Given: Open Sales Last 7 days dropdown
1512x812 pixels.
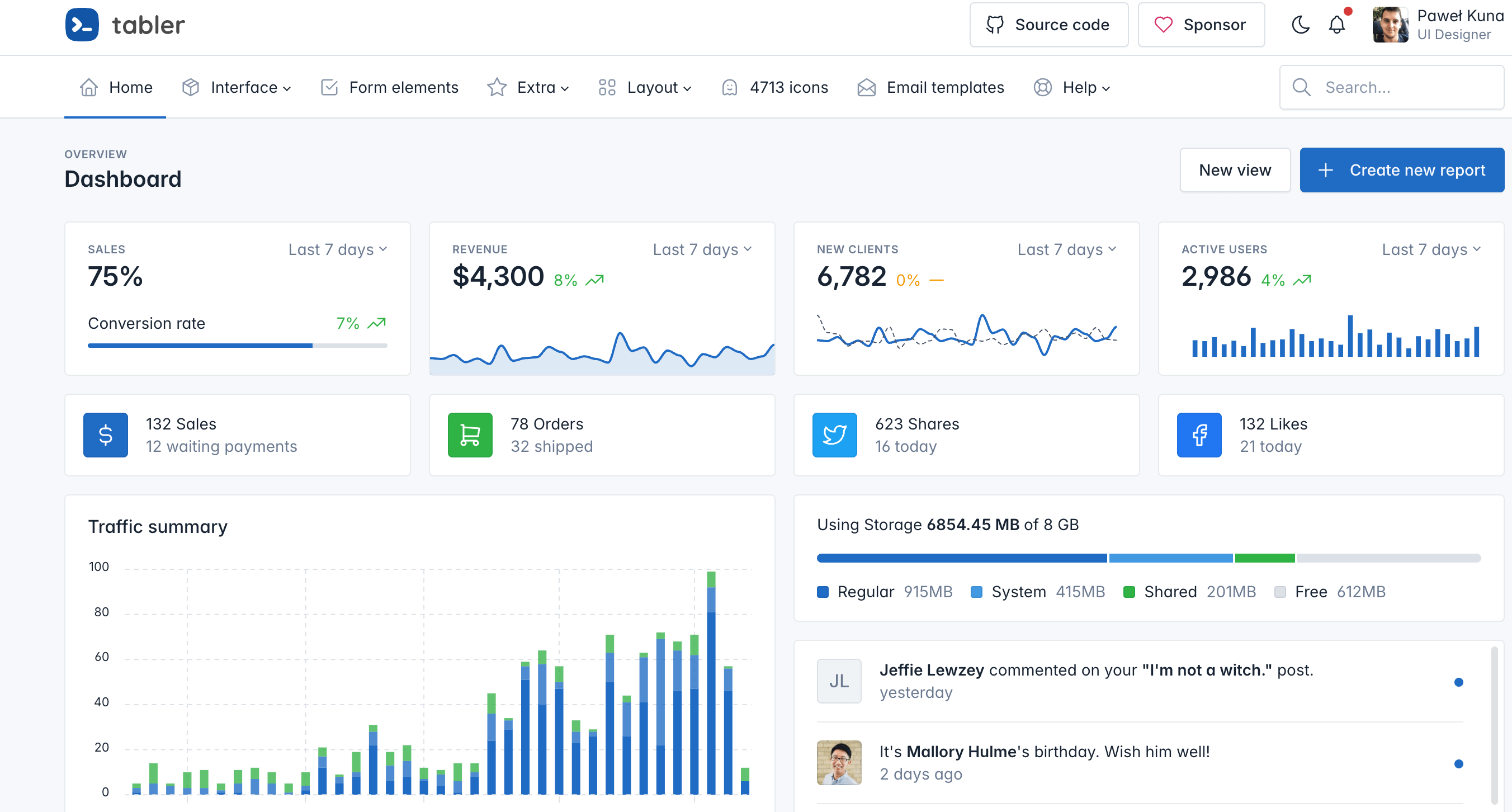Looking at the screenshot, I should pyautogui.click(x=338, y=249).
